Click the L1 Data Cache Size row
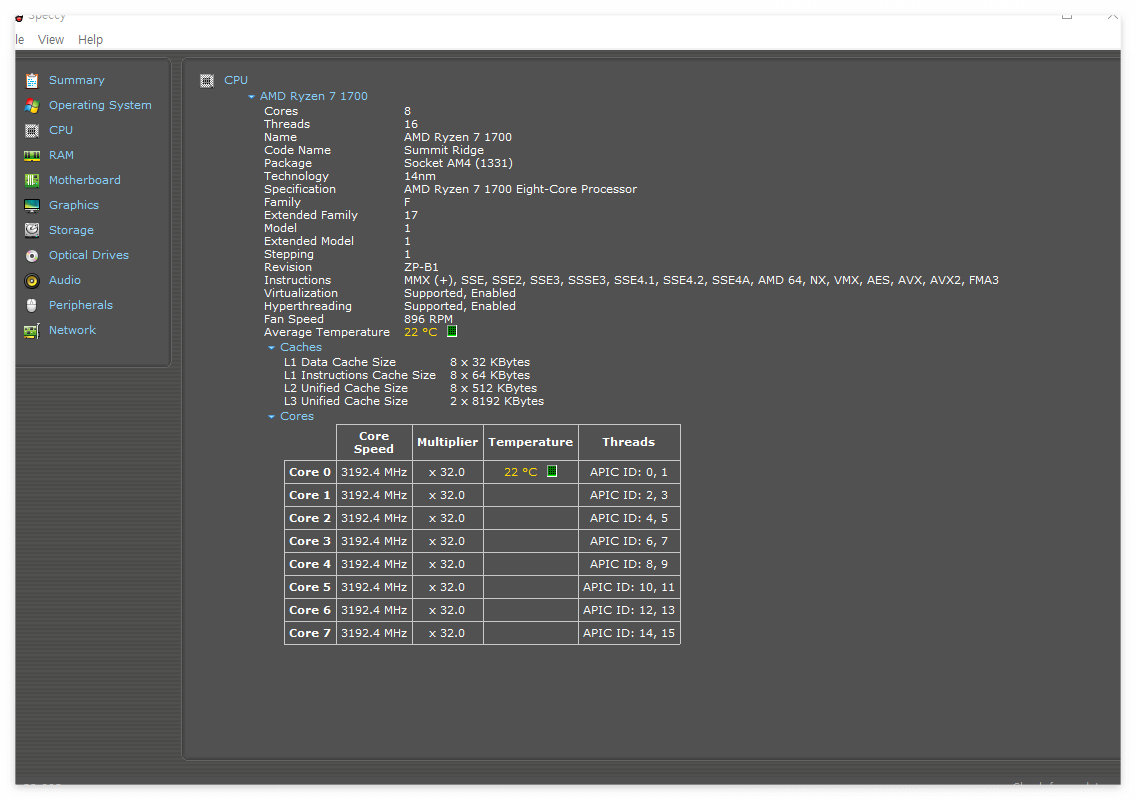1136x800 pixels. (x=407, y=362)
